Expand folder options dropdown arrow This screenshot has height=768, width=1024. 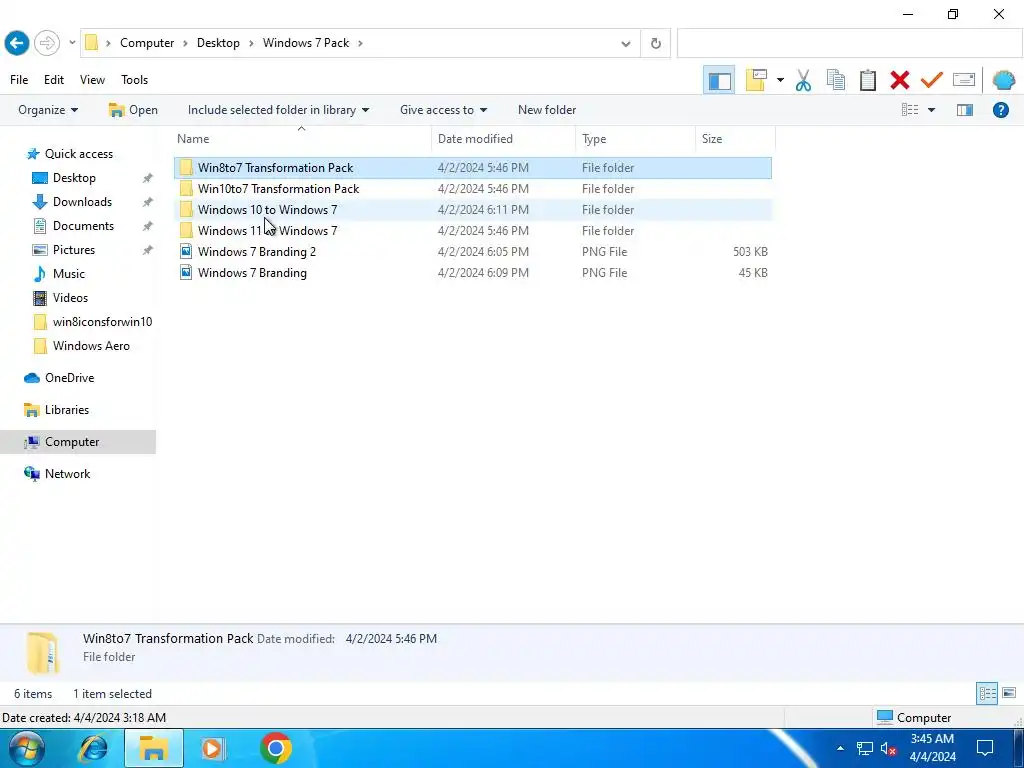[780, 80]
